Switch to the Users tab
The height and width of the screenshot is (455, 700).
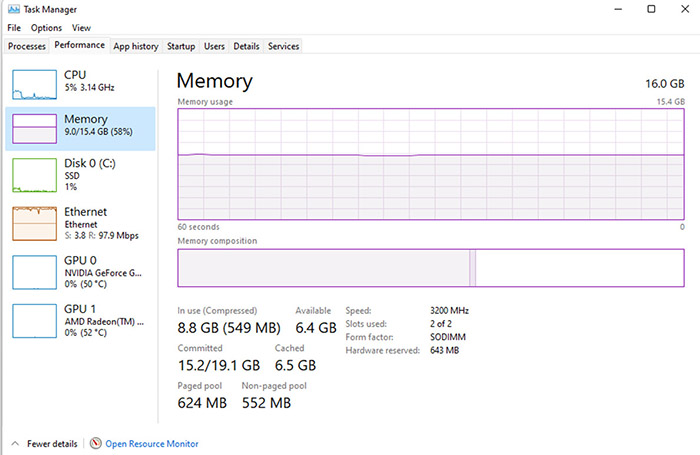214,46
